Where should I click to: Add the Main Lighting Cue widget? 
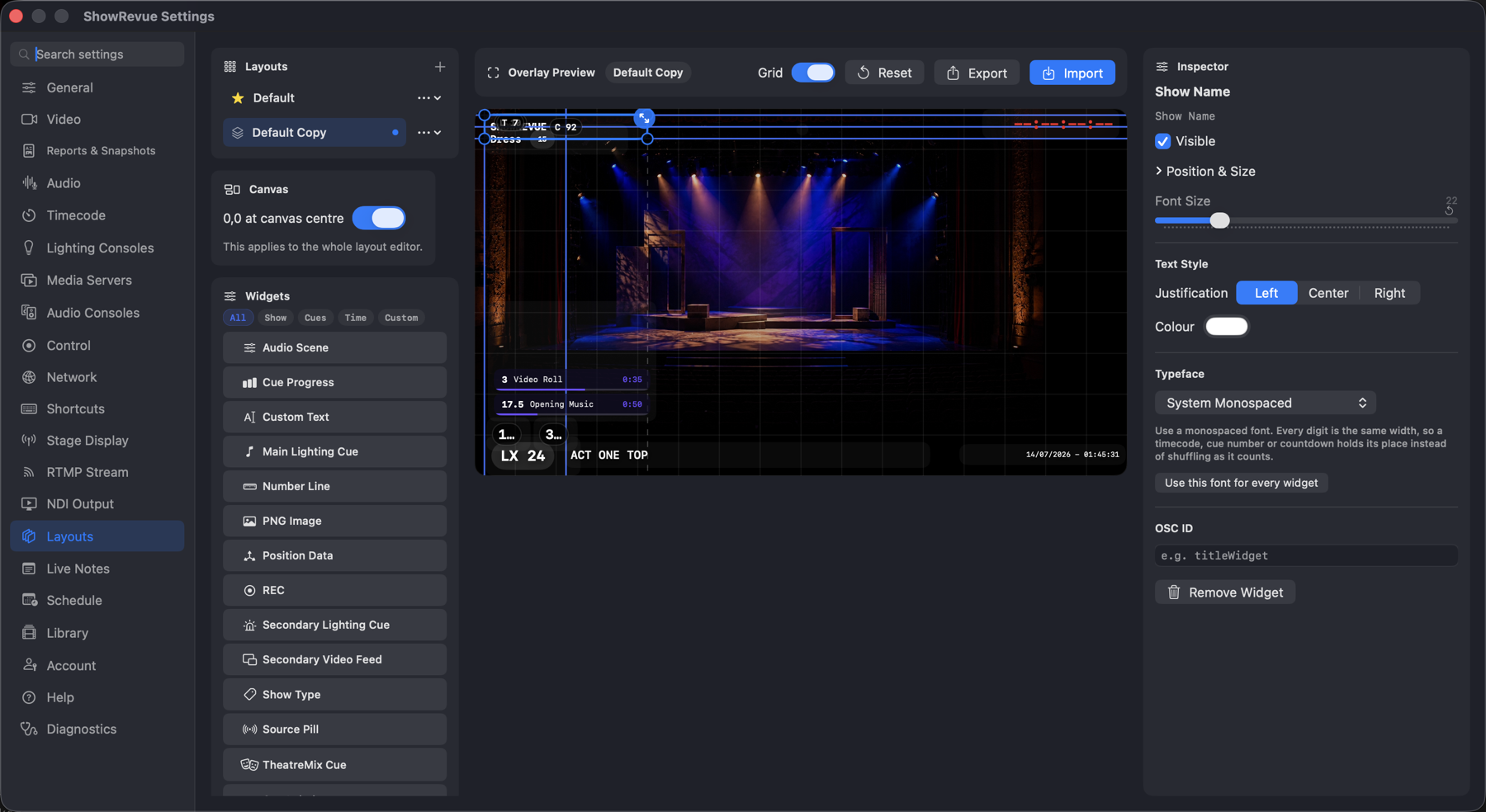(334, 452)
